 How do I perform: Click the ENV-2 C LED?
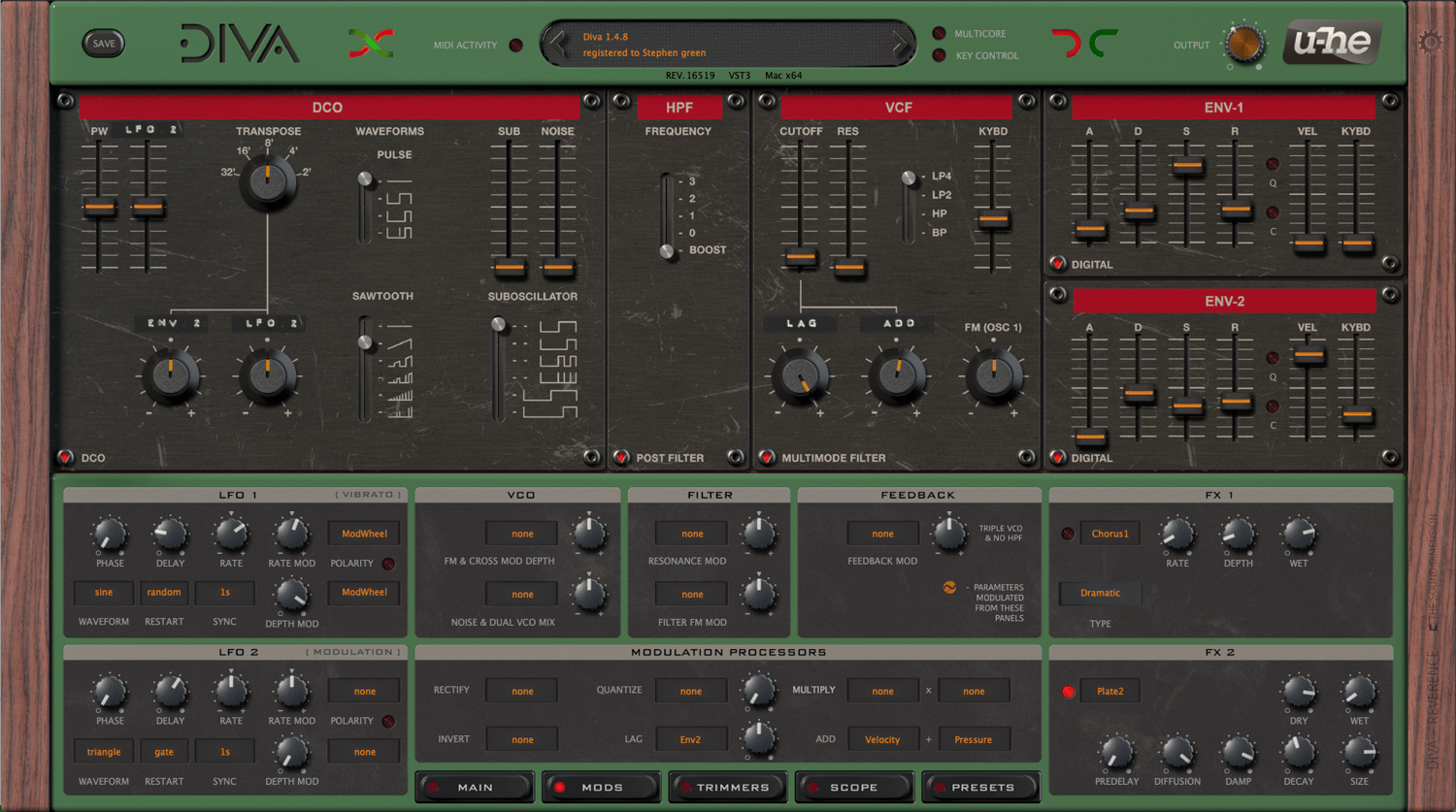[x=1273, y=406]
